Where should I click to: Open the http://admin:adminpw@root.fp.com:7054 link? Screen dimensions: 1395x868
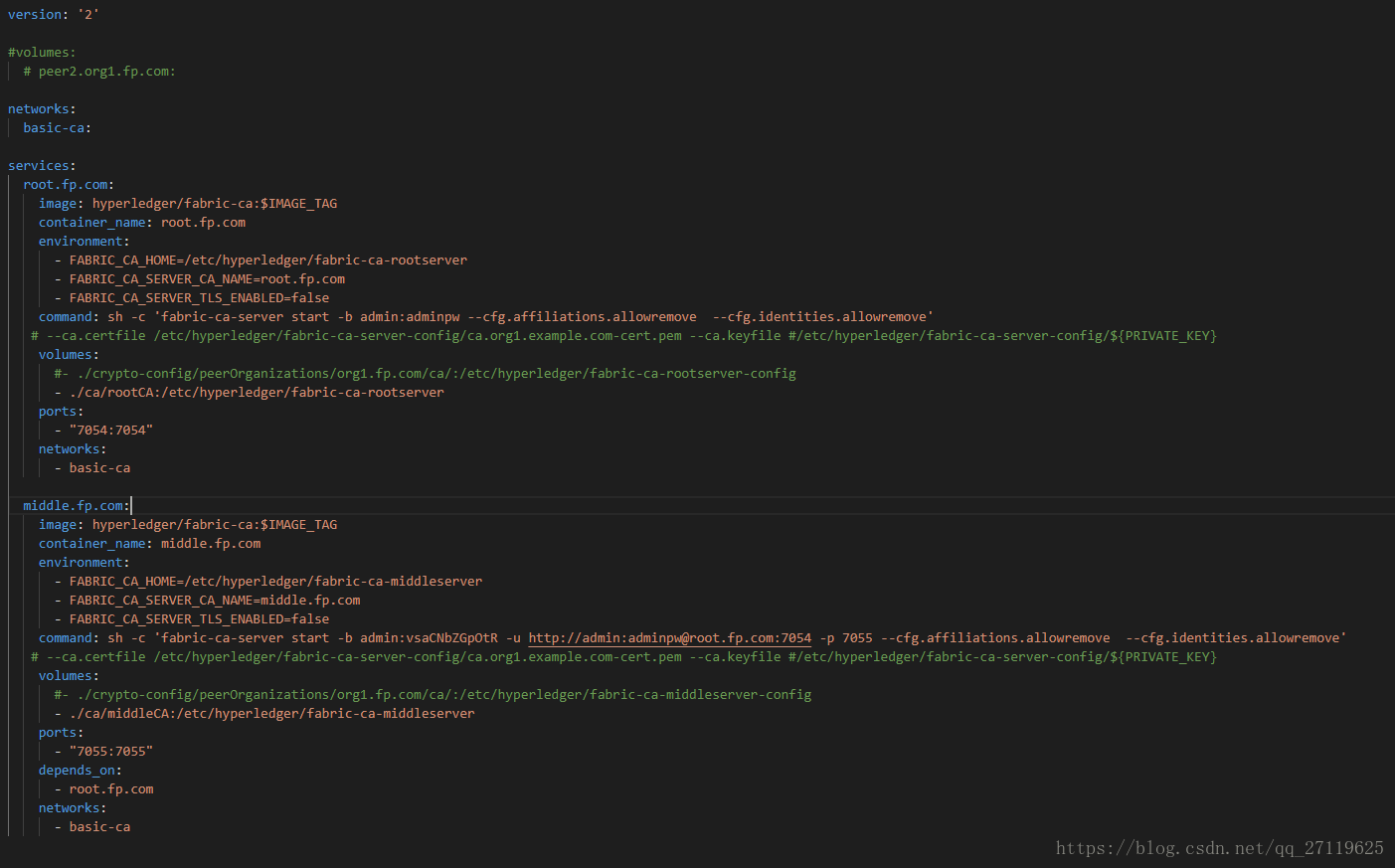[670, 637]
